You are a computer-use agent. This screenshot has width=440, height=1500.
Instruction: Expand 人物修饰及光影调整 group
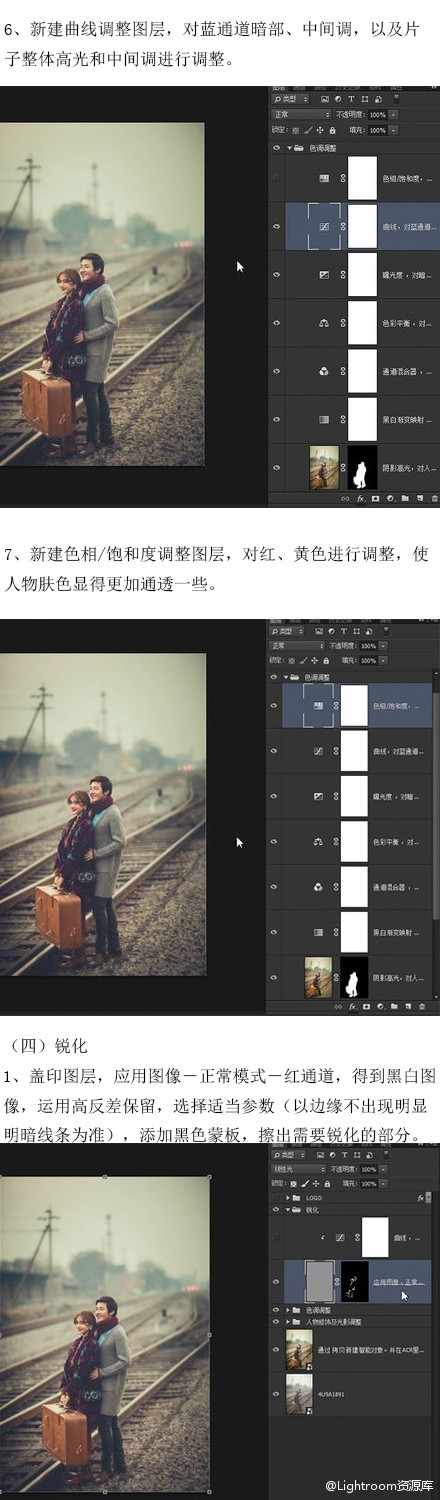coord(288,1323)
